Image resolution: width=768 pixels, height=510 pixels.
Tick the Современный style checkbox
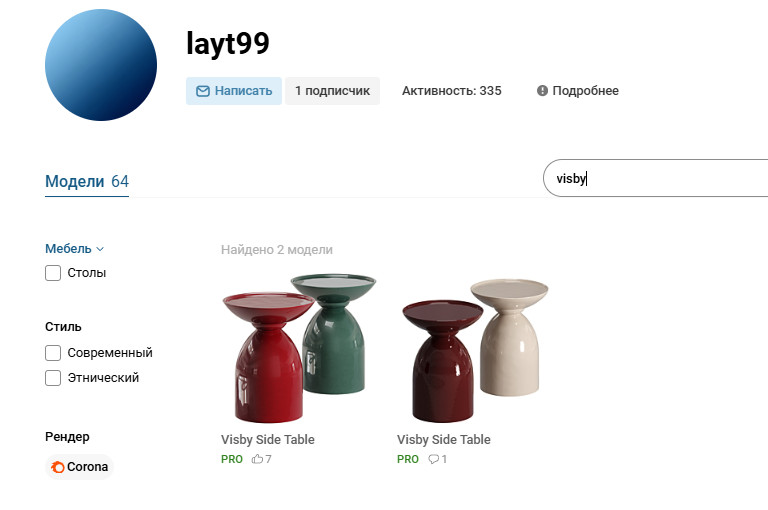click(x=53, y=353)
